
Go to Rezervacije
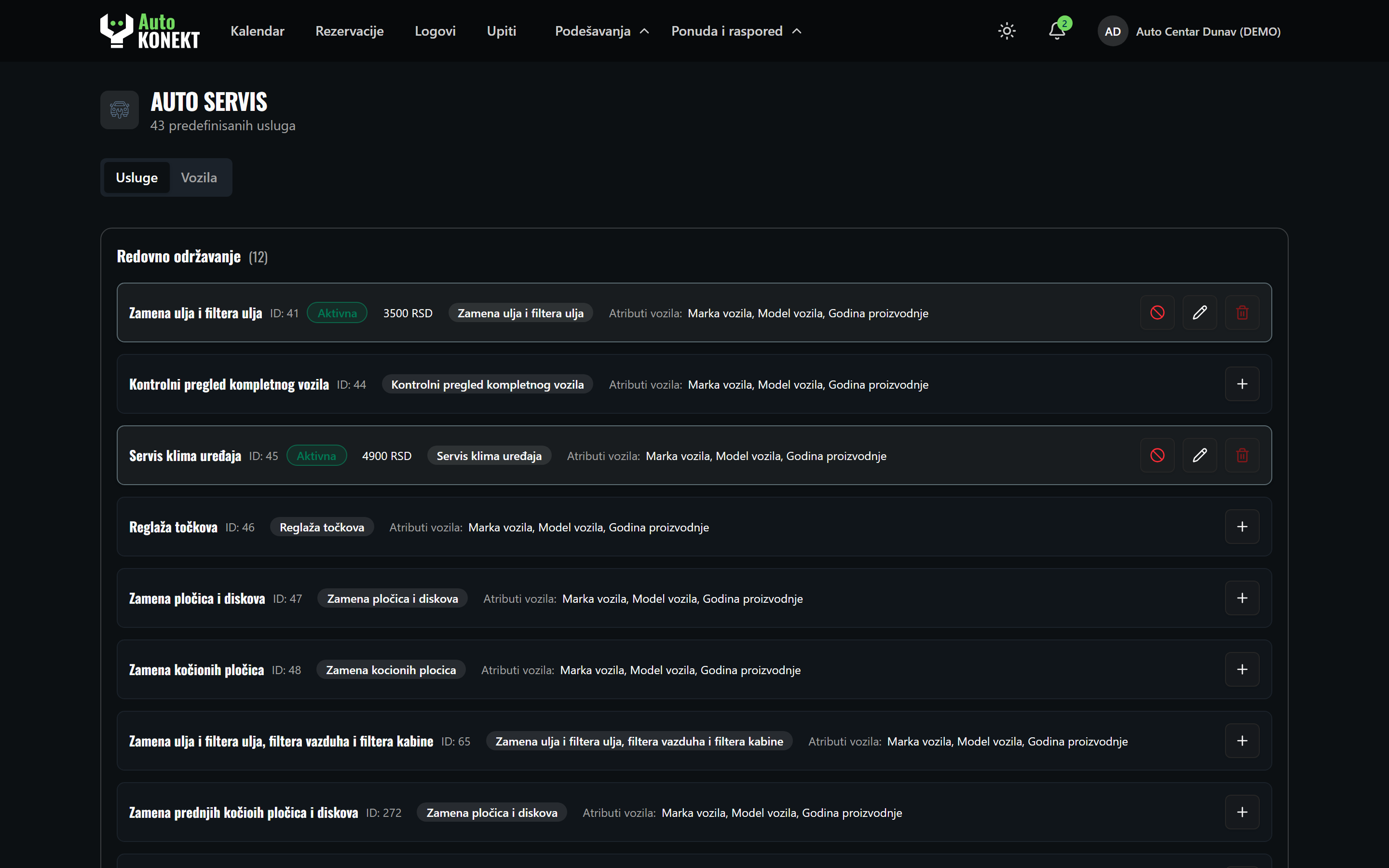pos(349,31)
